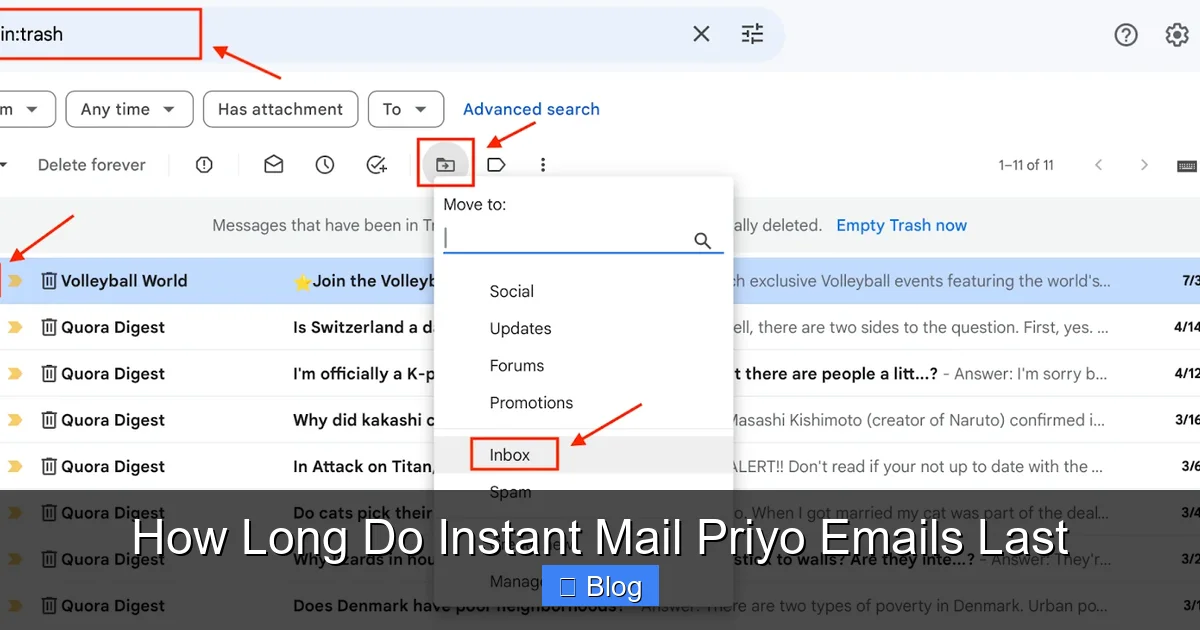
Task: Toggle importance marker on the Switzerland Quora Digest email
Action: coord(14,327)
